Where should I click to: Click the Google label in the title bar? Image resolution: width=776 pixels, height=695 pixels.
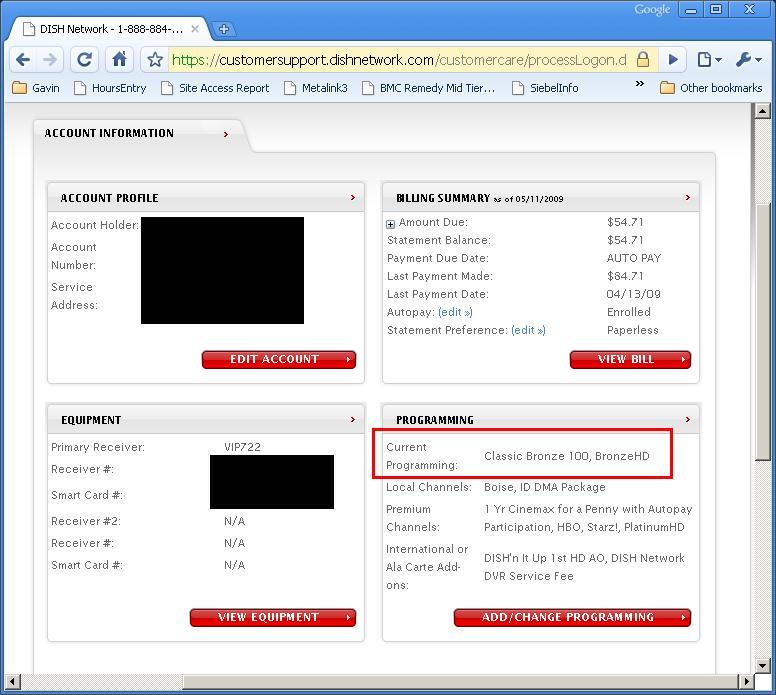652,9
